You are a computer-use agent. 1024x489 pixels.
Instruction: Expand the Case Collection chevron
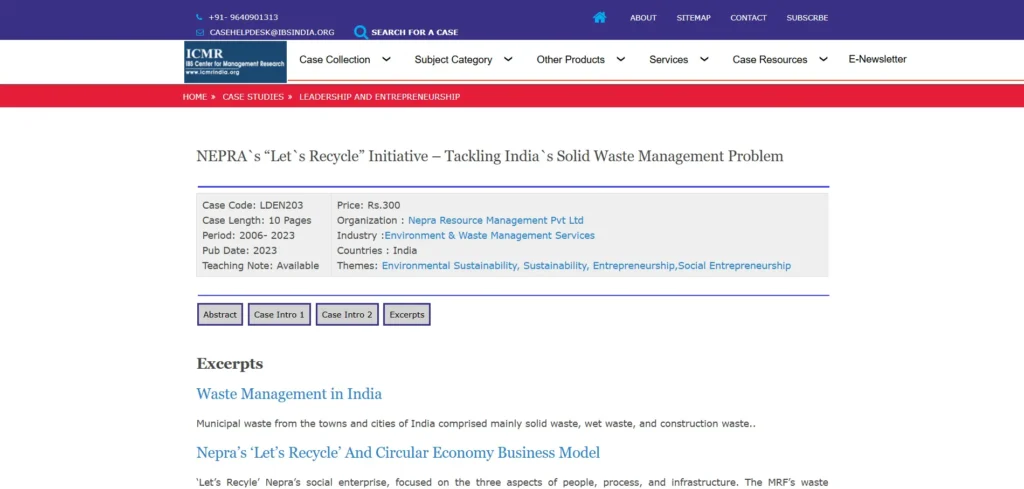(387, 59)
